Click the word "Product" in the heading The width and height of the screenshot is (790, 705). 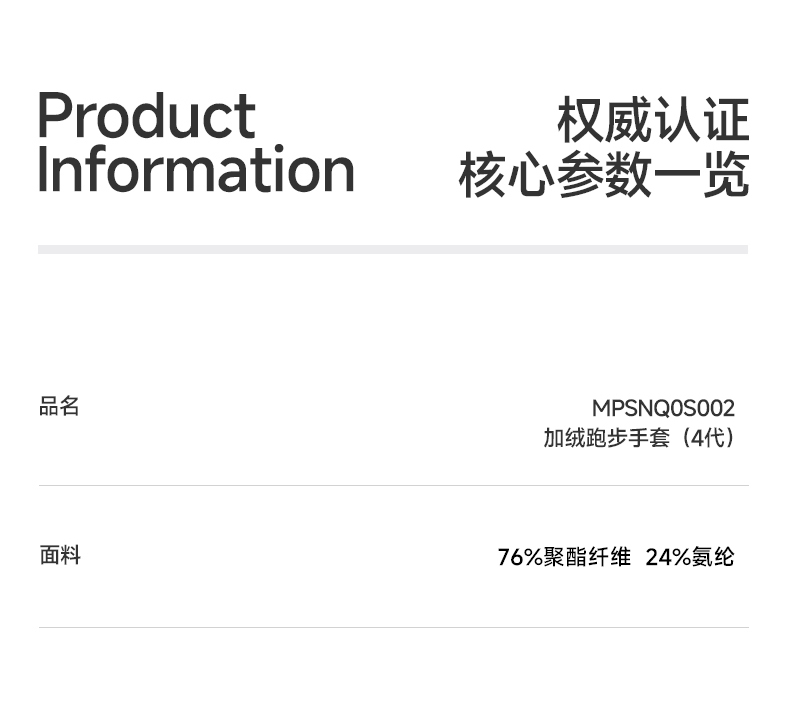pos(146,117)
